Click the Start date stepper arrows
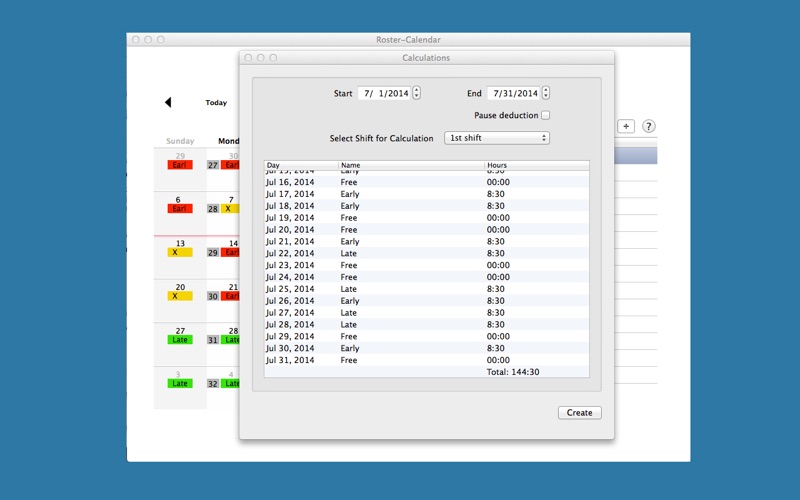Viewport: 800px width, 500px height. 416,94
